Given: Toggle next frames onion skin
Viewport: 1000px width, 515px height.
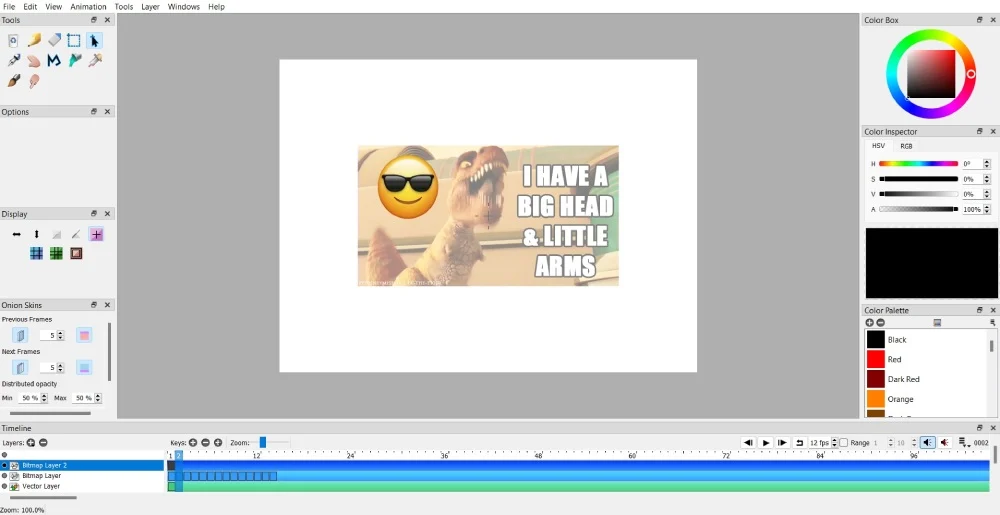Looking at the screenshot, I should [20, 367].
